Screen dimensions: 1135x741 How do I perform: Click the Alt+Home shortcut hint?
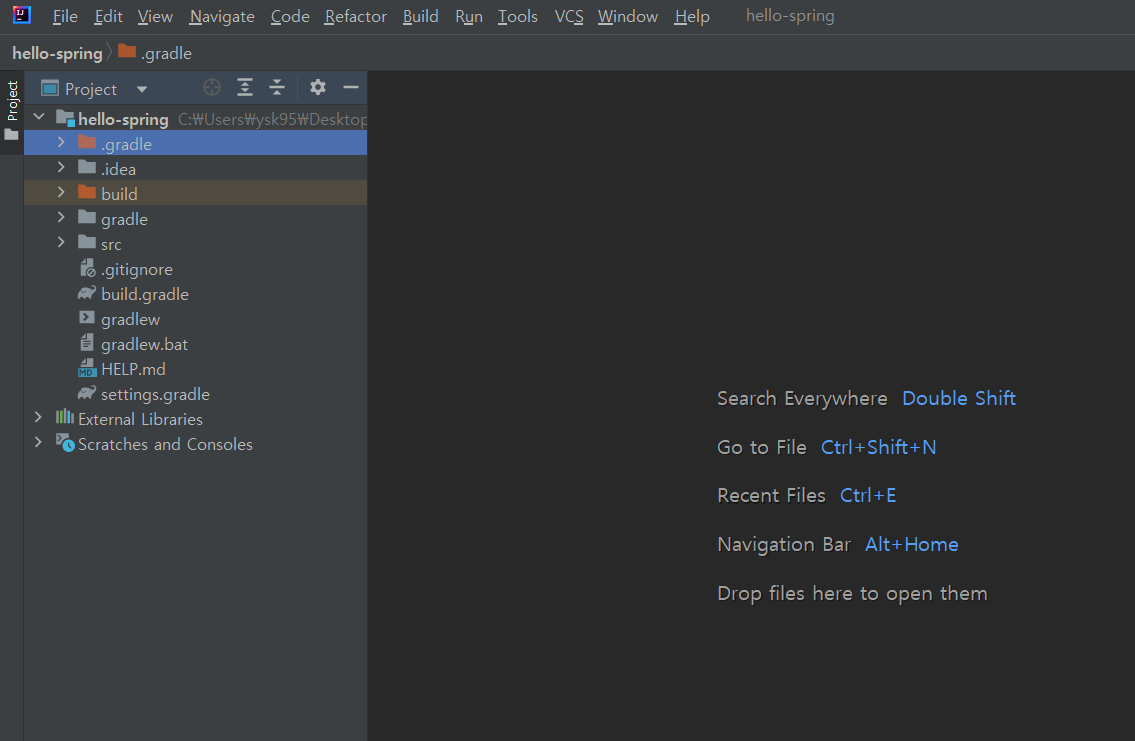(912, 544)
